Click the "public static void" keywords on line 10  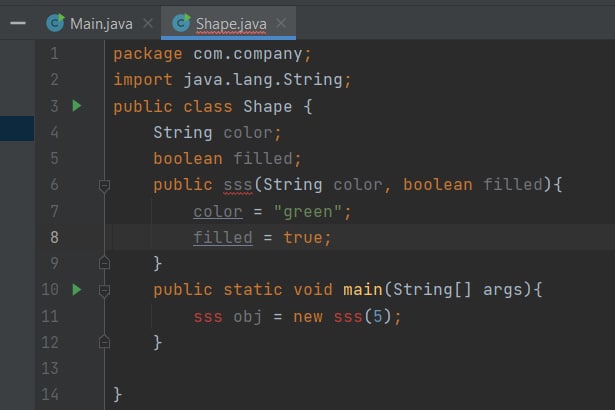243,290
